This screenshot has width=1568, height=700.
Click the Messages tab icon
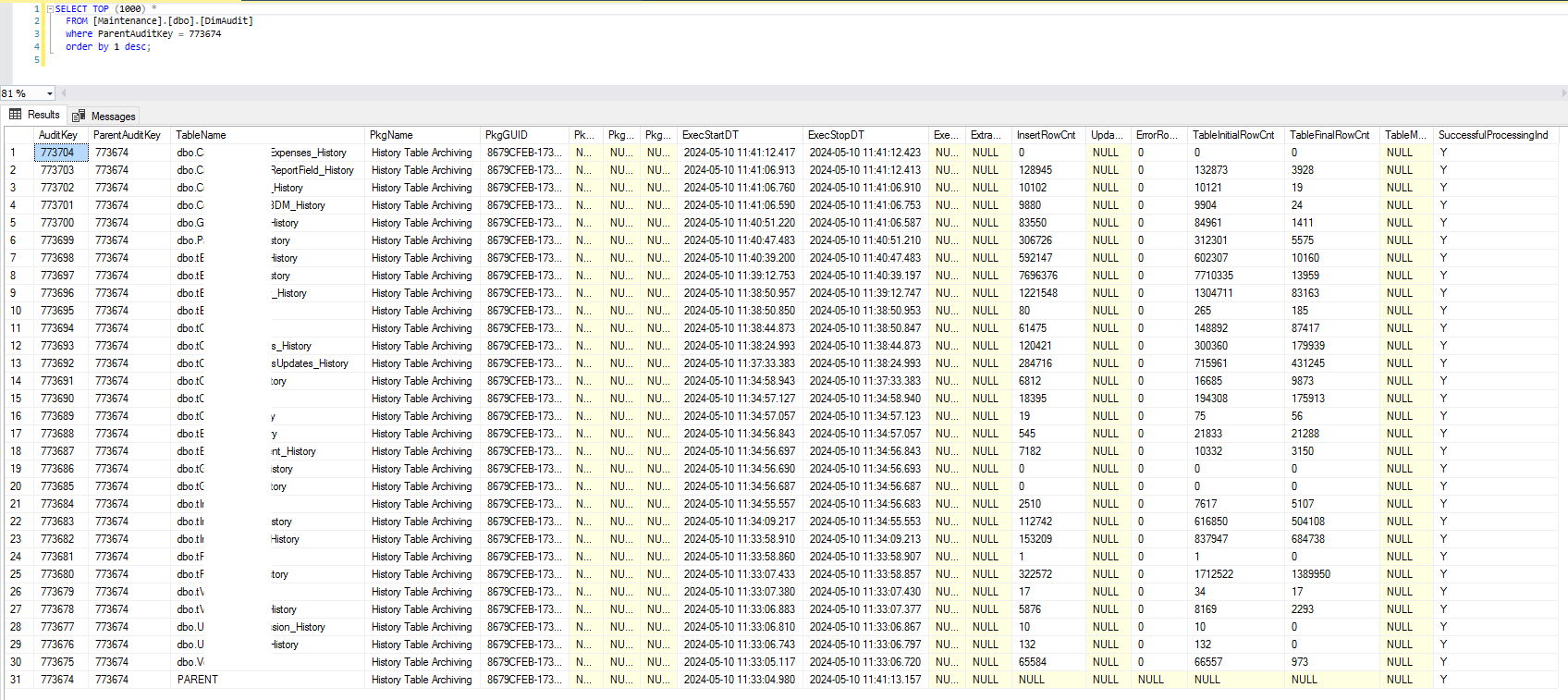[79, 116]
